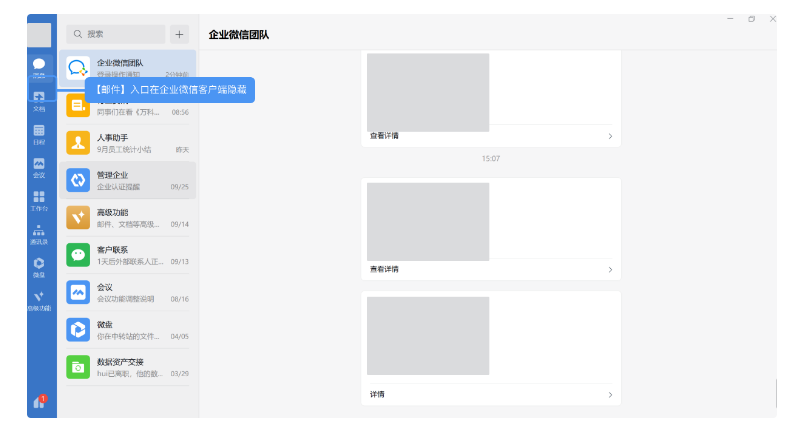Click the chat window vertical scrollbar
Screen dimensions: 795x448
775,393
